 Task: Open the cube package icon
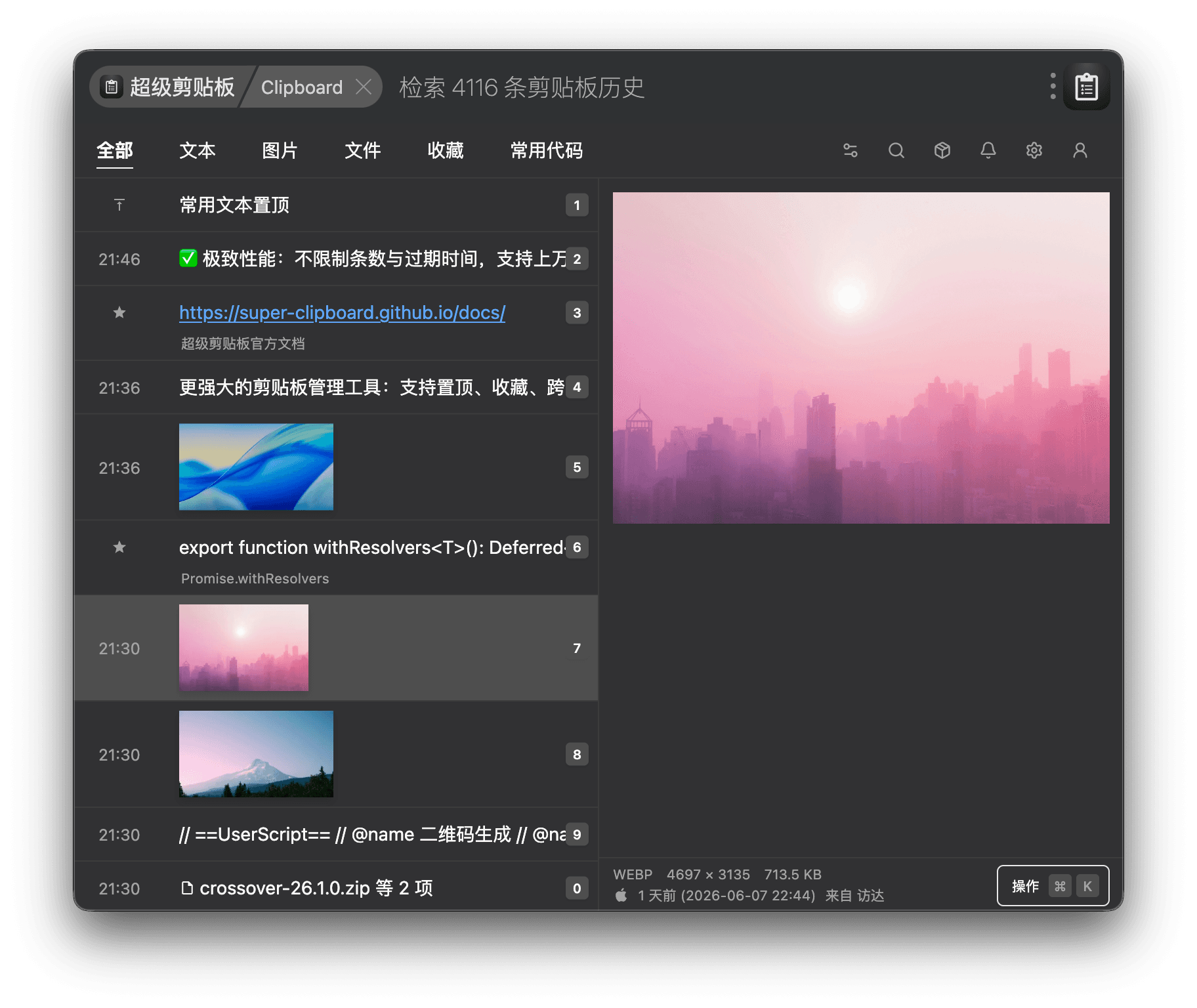pos(942,150)
